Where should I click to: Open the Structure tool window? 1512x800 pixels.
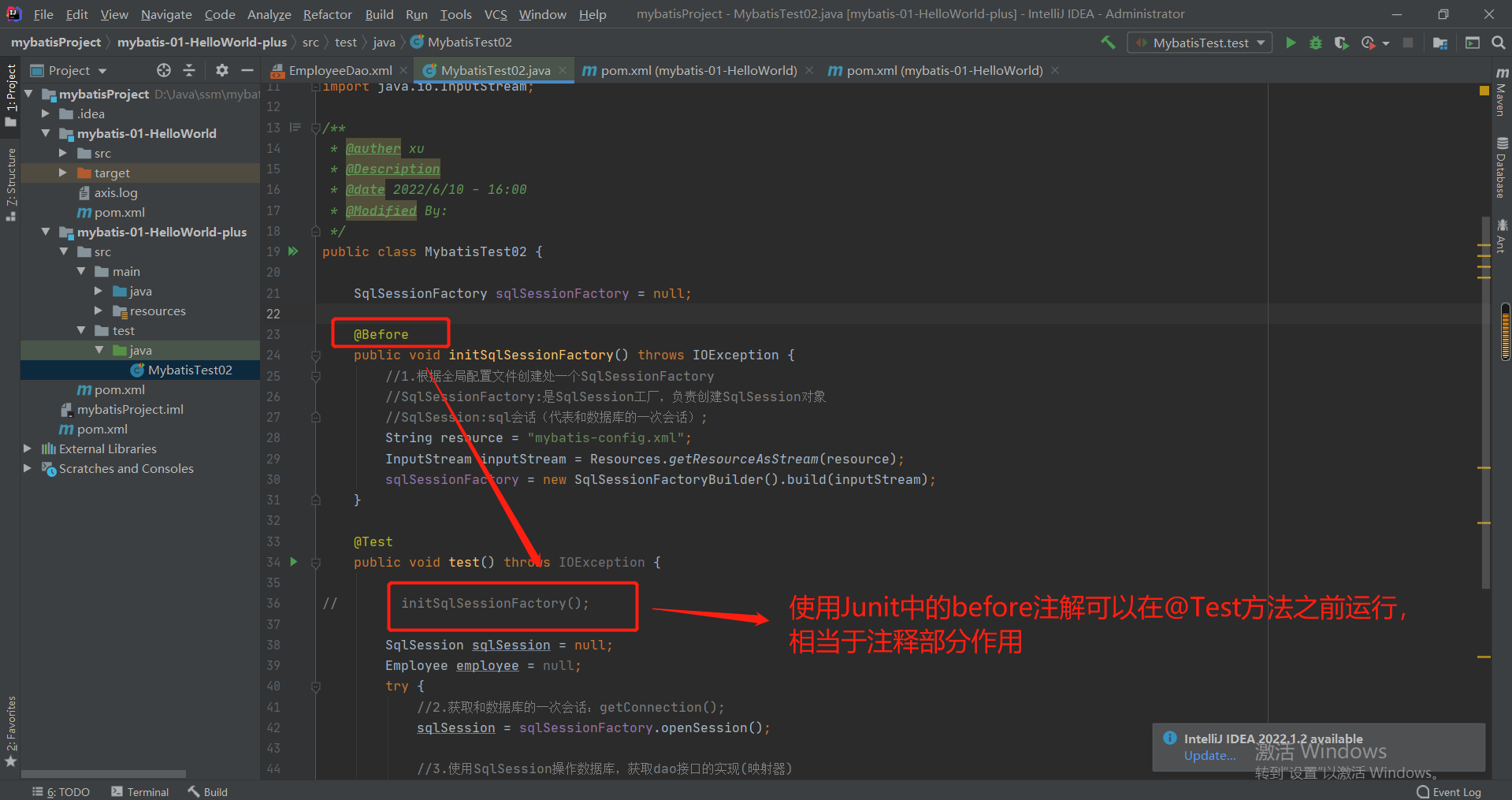(11, 184)
